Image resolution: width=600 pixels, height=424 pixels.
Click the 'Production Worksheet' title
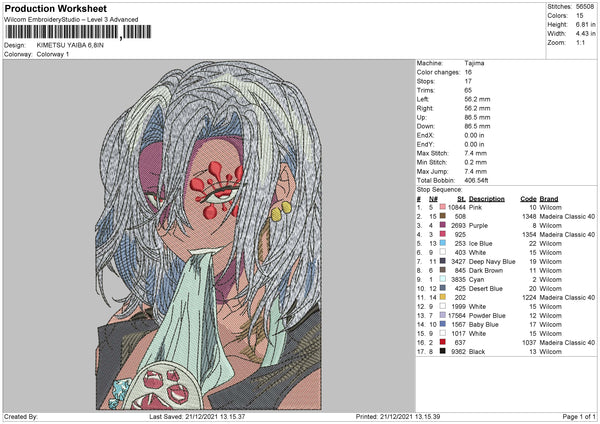[x=55, y=8]
